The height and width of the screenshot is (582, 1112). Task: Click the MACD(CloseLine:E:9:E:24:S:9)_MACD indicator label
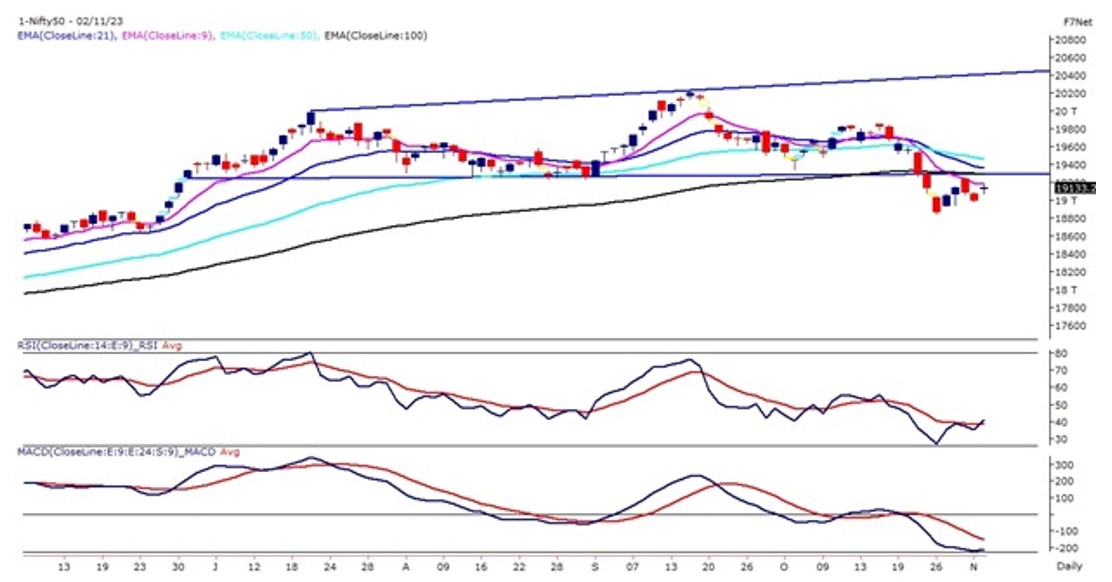(x=116, y=452)
